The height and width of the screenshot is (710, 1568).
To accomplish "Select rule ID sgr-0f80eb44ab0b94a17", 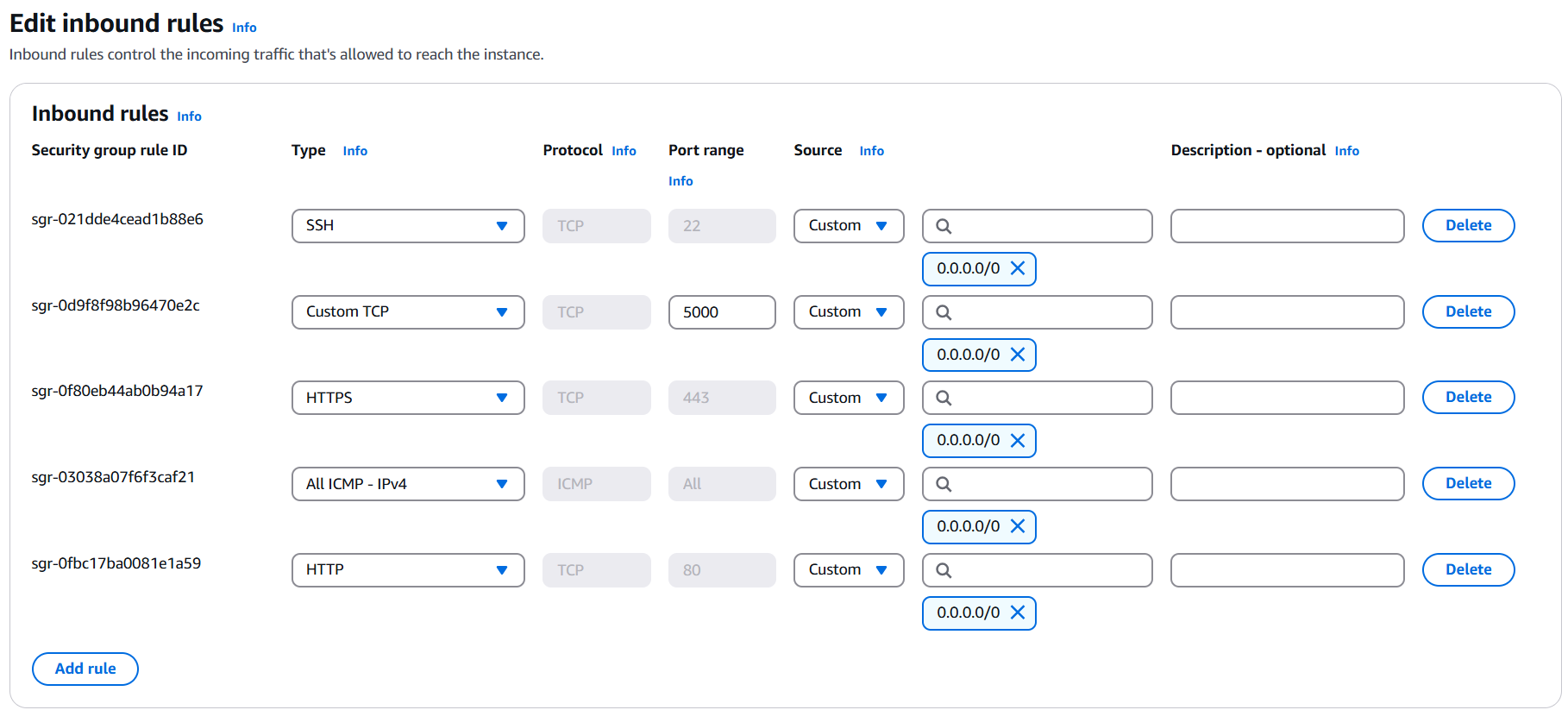I will [x=117, y=391].
